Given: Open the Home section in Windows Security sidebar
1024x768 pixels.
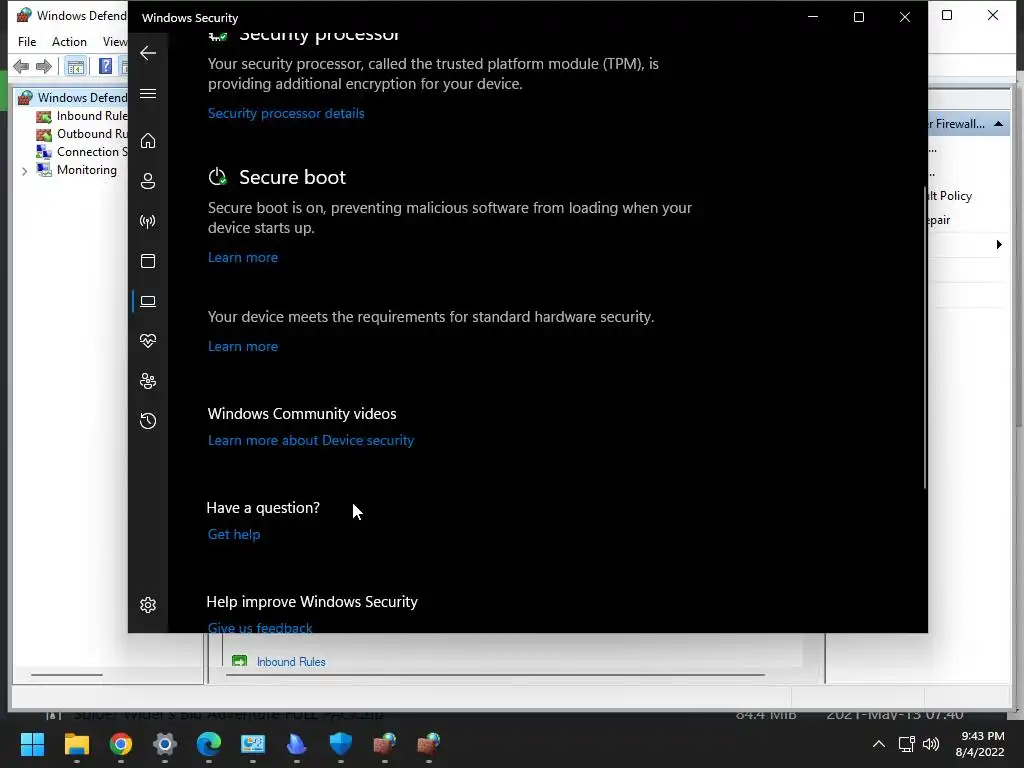Looking at the screenshot, I should pos(148,140).
